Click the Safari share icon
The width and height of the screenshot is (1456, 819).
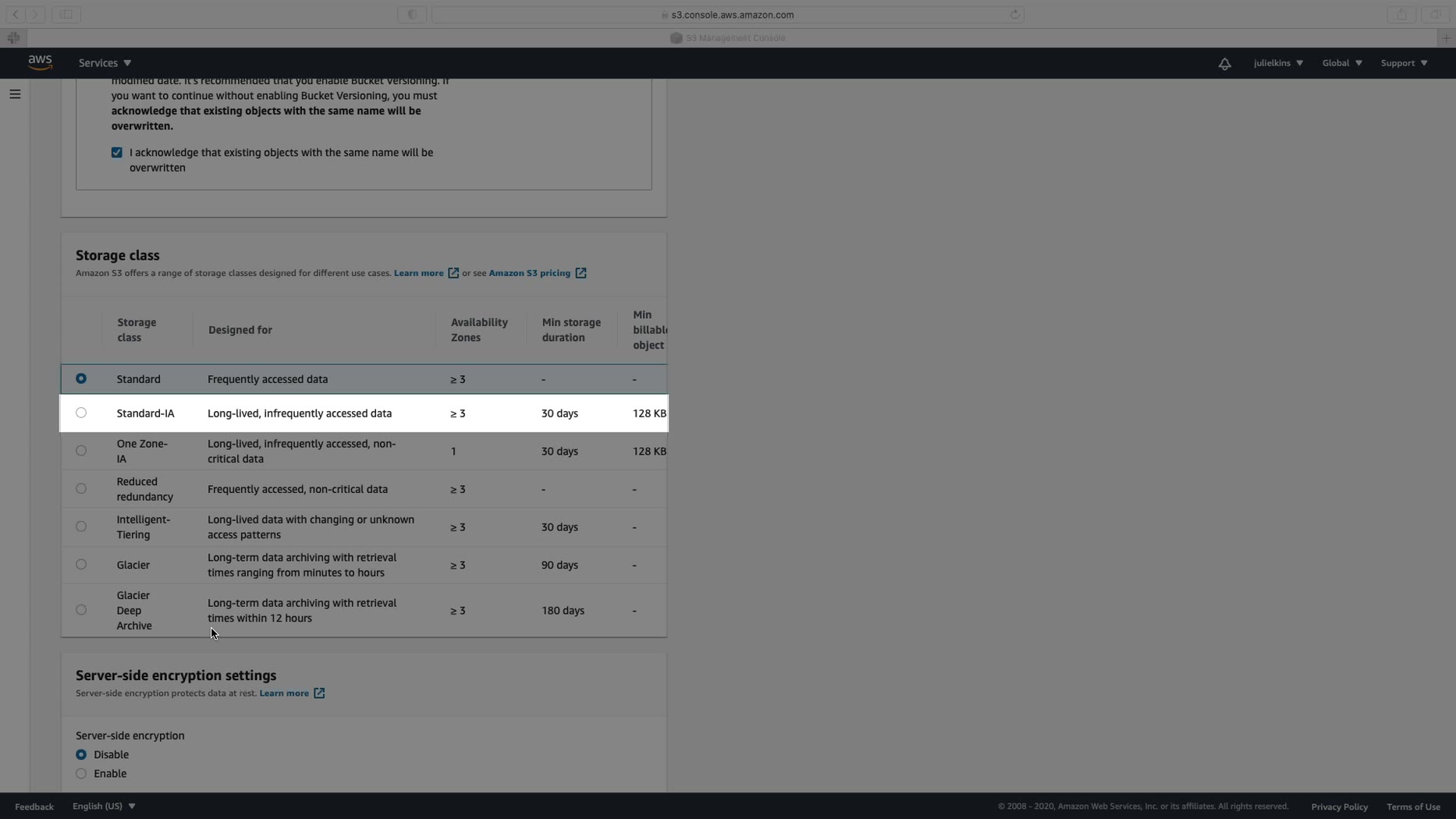(x=1401, y=14)
